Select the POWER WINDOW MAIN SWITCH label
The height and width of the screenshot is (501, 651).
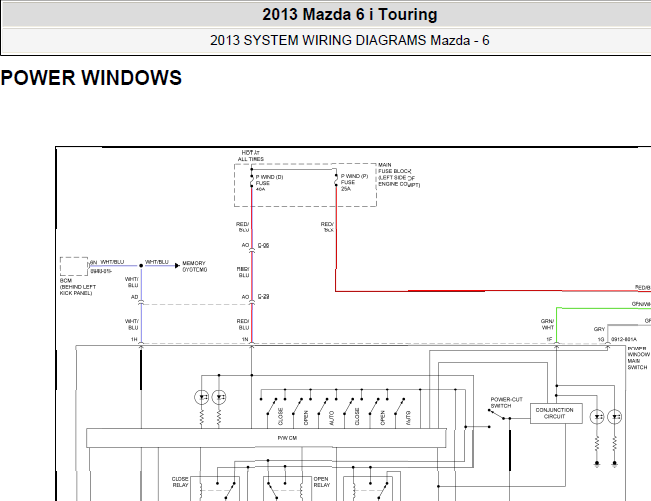(639, 358)
